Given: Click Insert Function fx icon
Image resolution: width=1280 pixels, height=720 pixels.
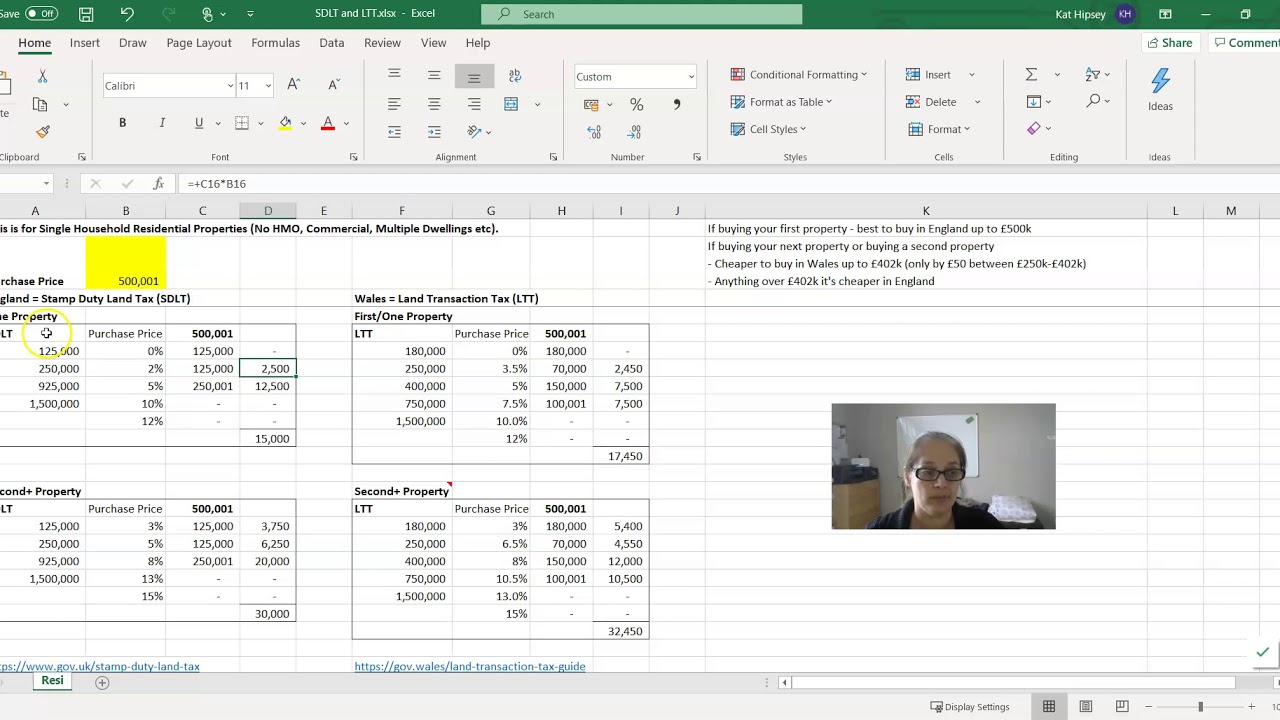Looking at the screenshot, I should pos(158,183).
